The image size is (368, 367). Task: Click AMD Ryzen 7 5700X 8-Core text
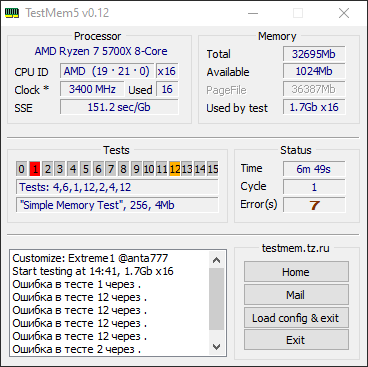tap(101, 51)
